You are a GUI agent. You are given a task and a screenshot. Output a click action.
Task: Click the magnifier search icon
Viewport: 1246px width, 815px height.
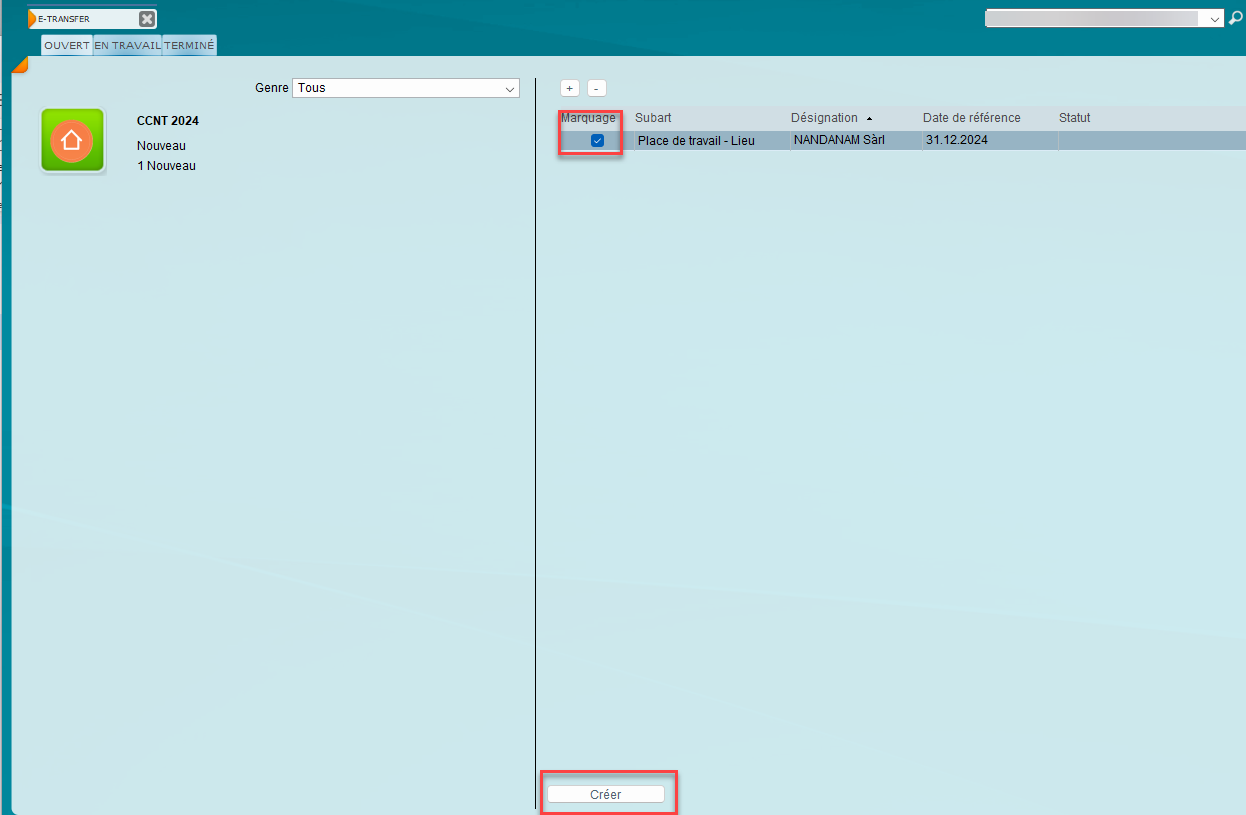[1236, 19]
